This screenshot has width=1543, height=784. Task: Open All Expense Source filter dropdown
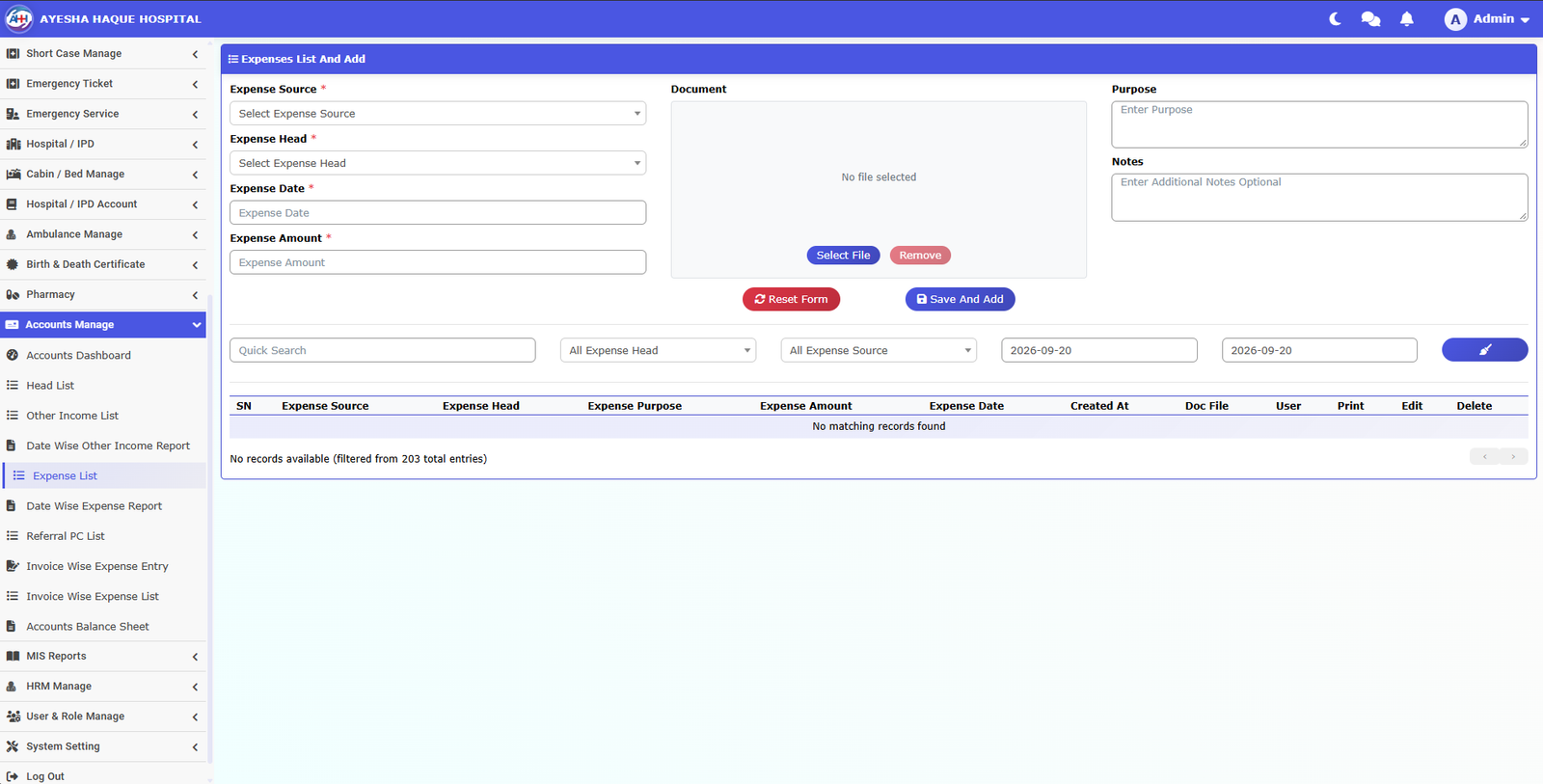879,350
